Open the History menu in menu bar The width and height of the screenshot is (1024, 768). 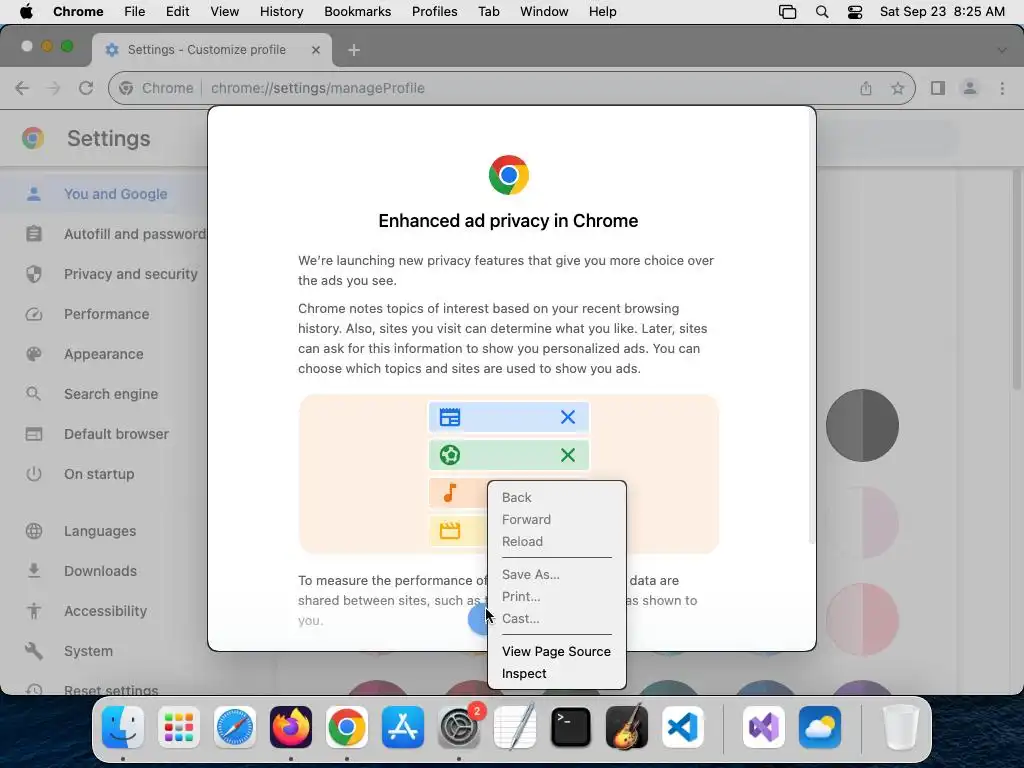pos(281,12)
